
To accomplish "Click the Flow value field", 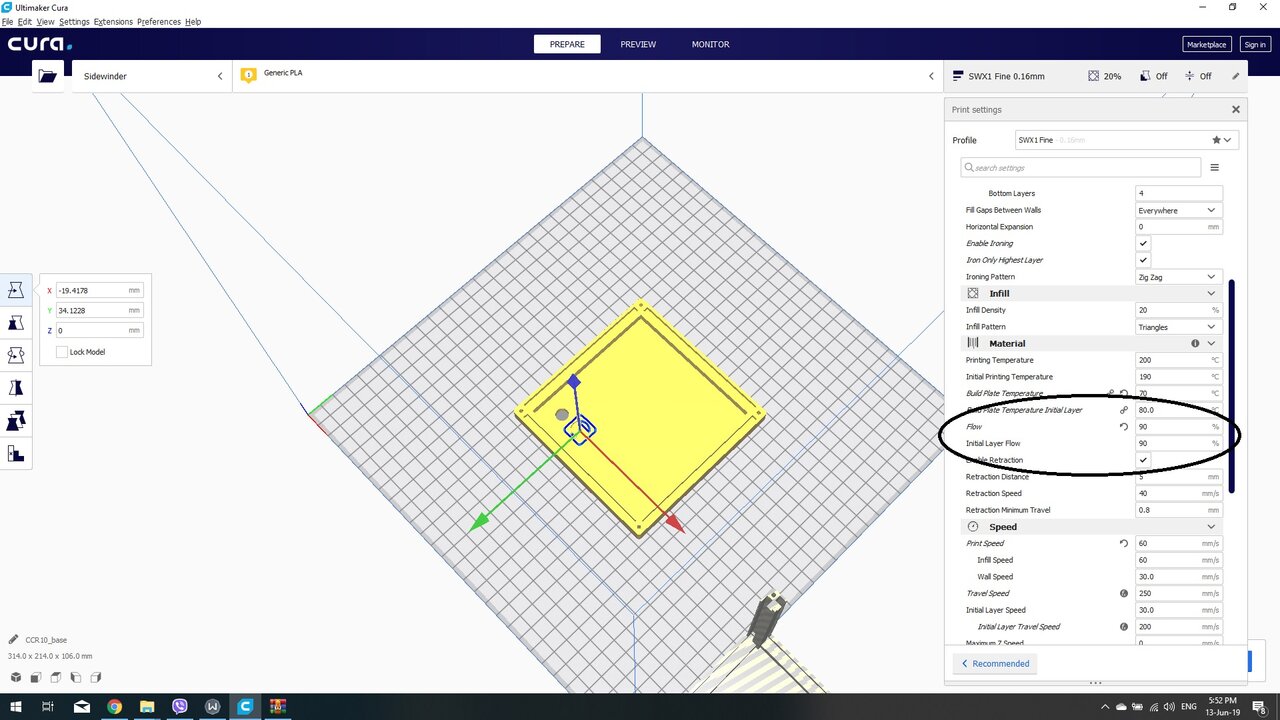I will tap(1179, 427).
